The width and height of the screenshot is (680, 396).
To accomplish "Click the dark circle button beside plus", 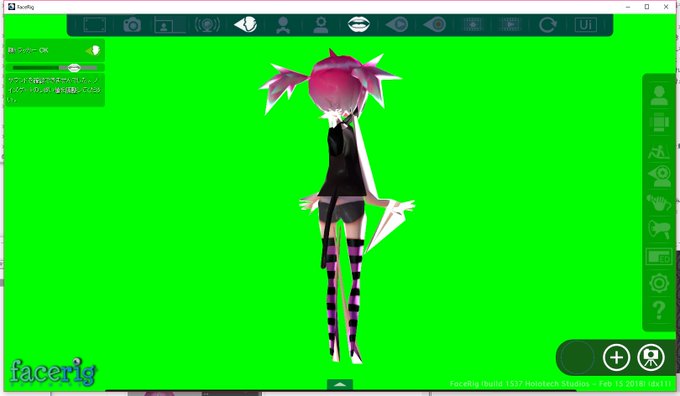I will [x=577, y=357].
